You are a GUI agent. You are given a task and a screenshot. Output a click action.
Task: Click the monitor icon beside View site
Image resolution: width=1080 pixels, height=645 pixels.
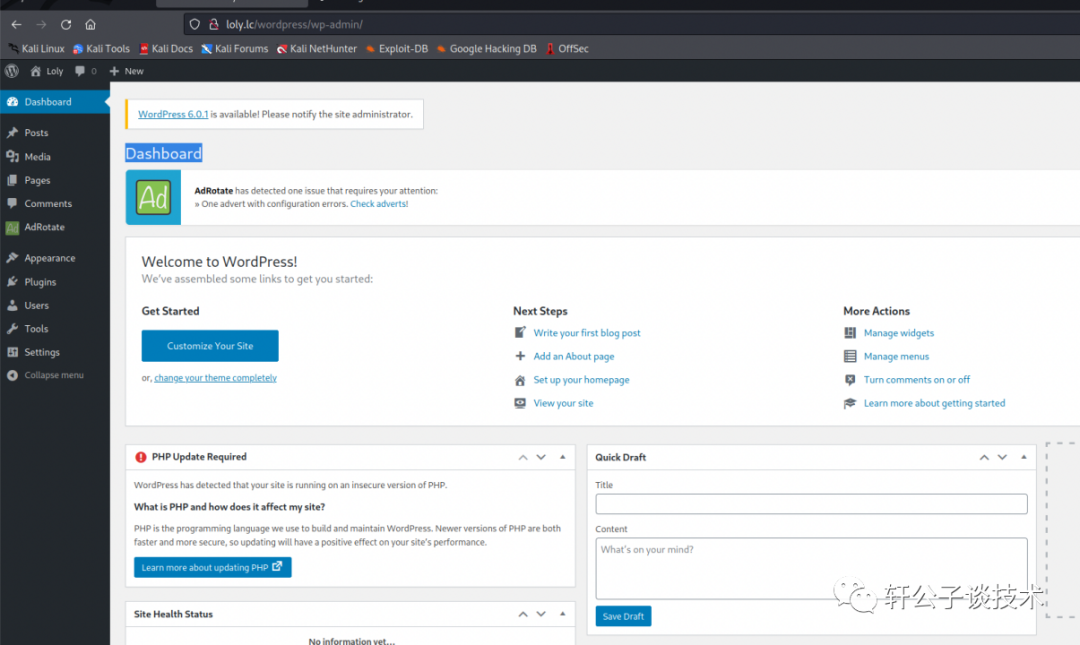click(520, 403)
